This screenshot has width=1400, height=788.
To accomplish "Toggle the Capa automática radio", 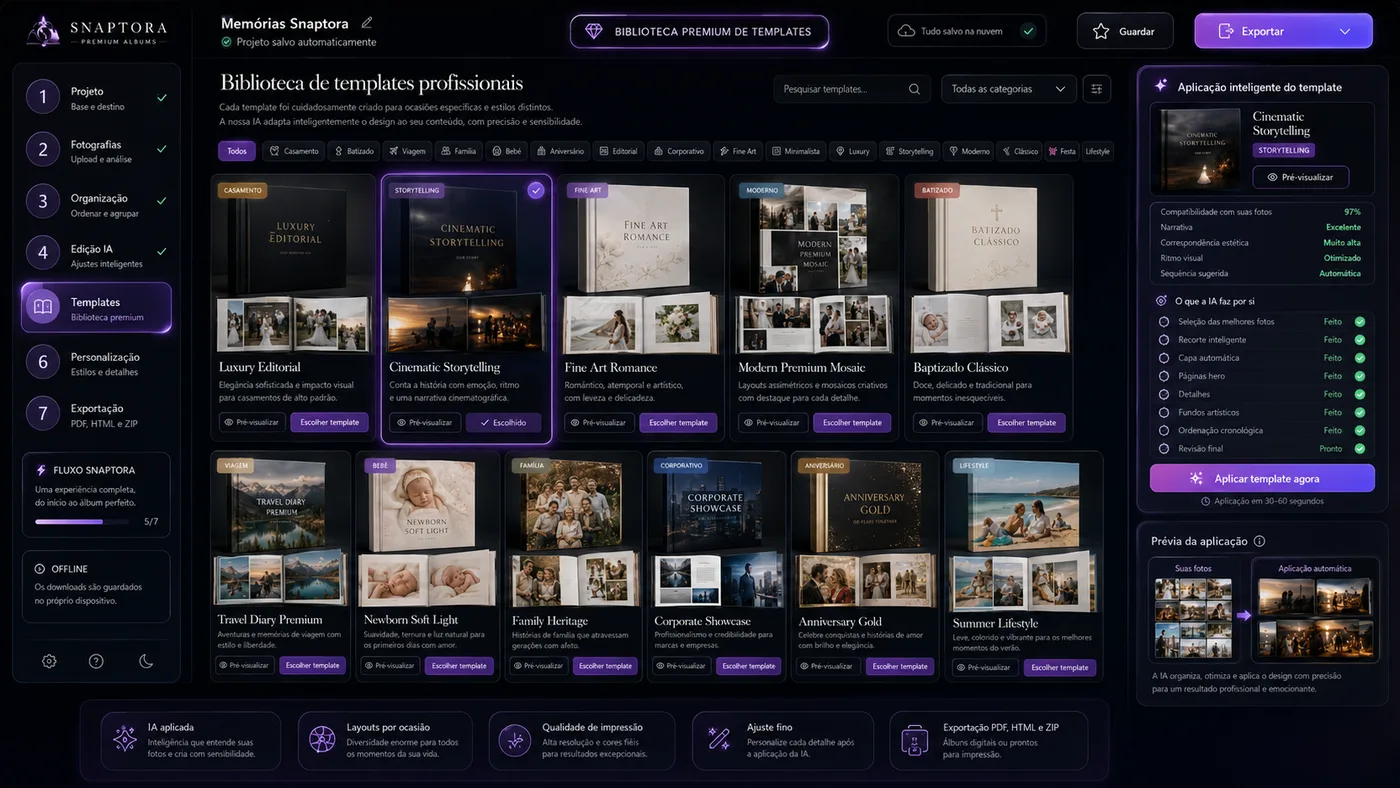I will point(1163,358).
